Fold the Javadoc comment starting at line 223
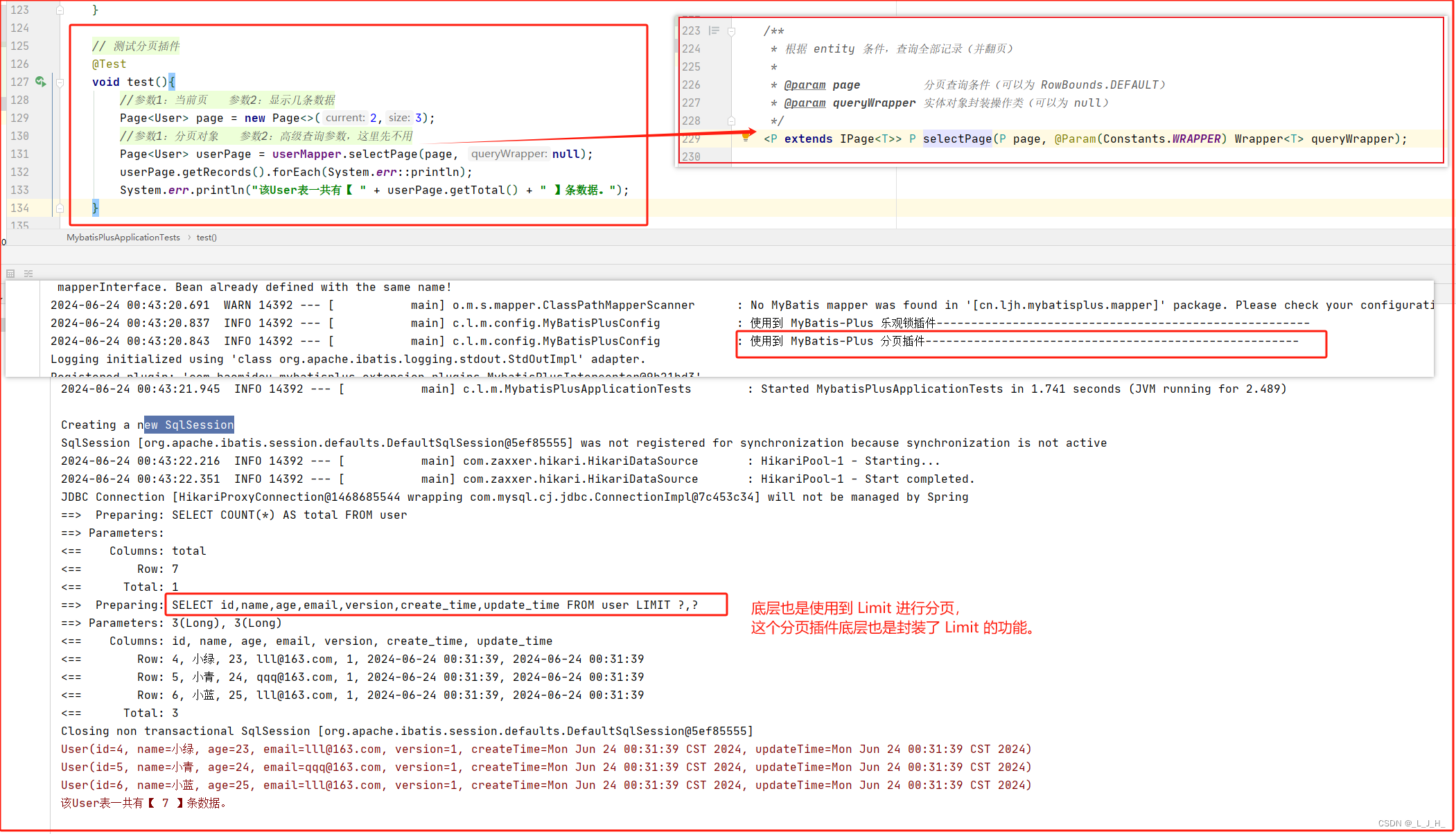The height and width of the screenshot is (834, 1456). [x=731, y=31]
